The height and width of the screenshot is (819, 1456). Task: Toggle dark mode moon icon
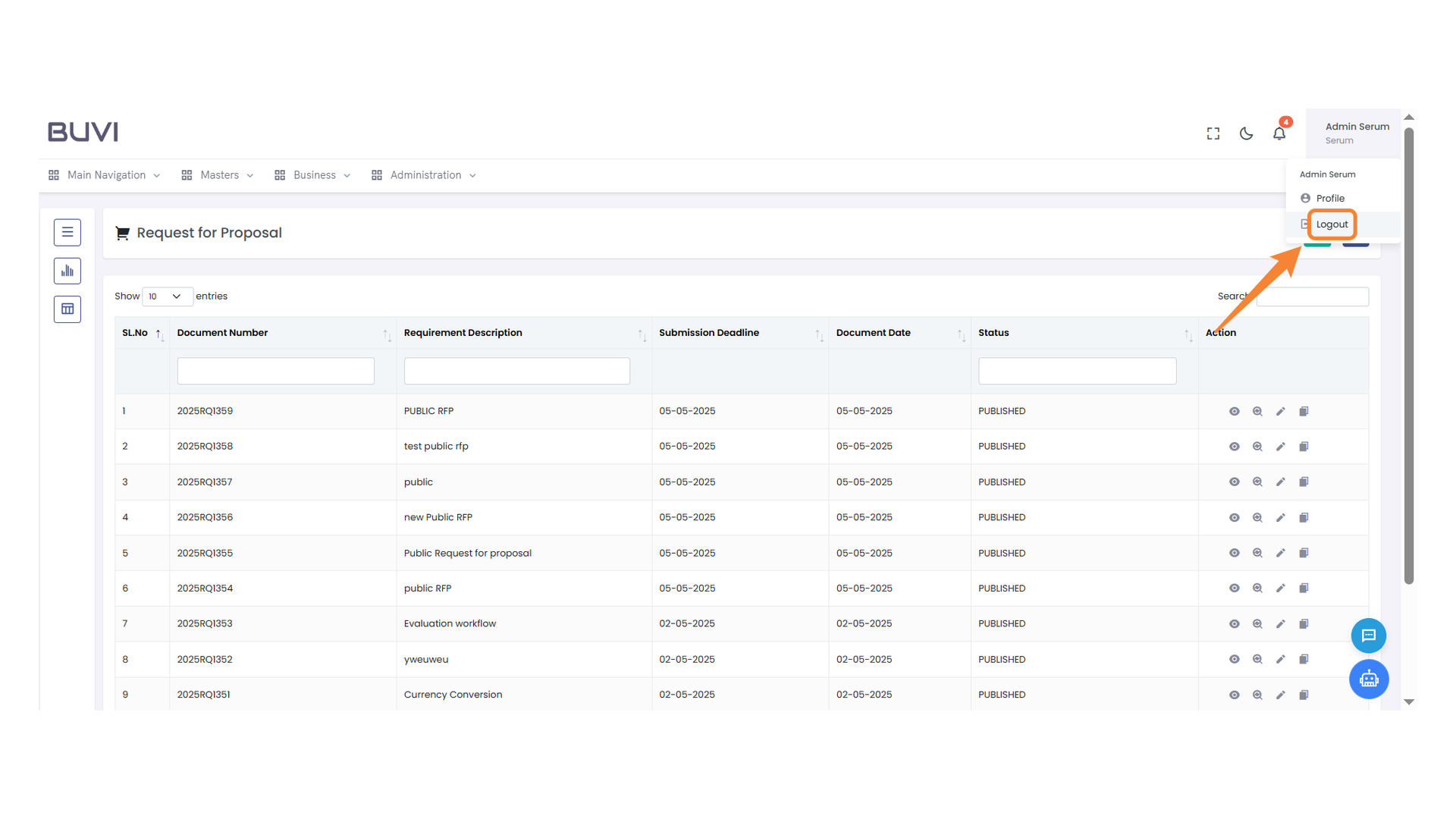click(x=1246, y=133)
